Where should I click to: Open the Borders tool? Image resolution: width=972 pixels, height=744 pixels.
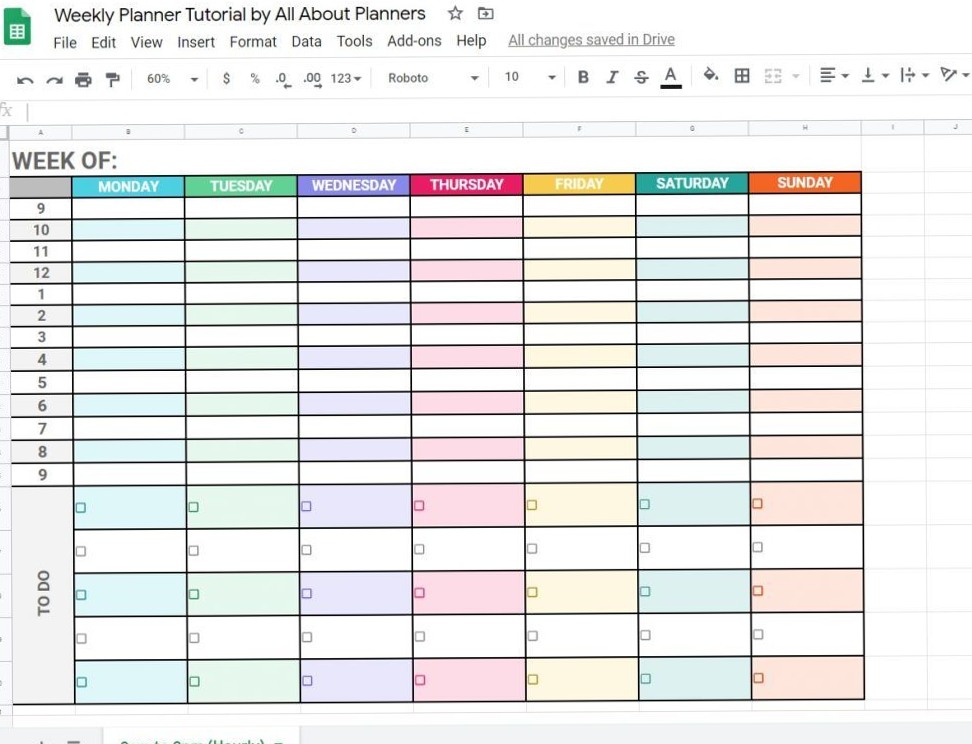741,76
